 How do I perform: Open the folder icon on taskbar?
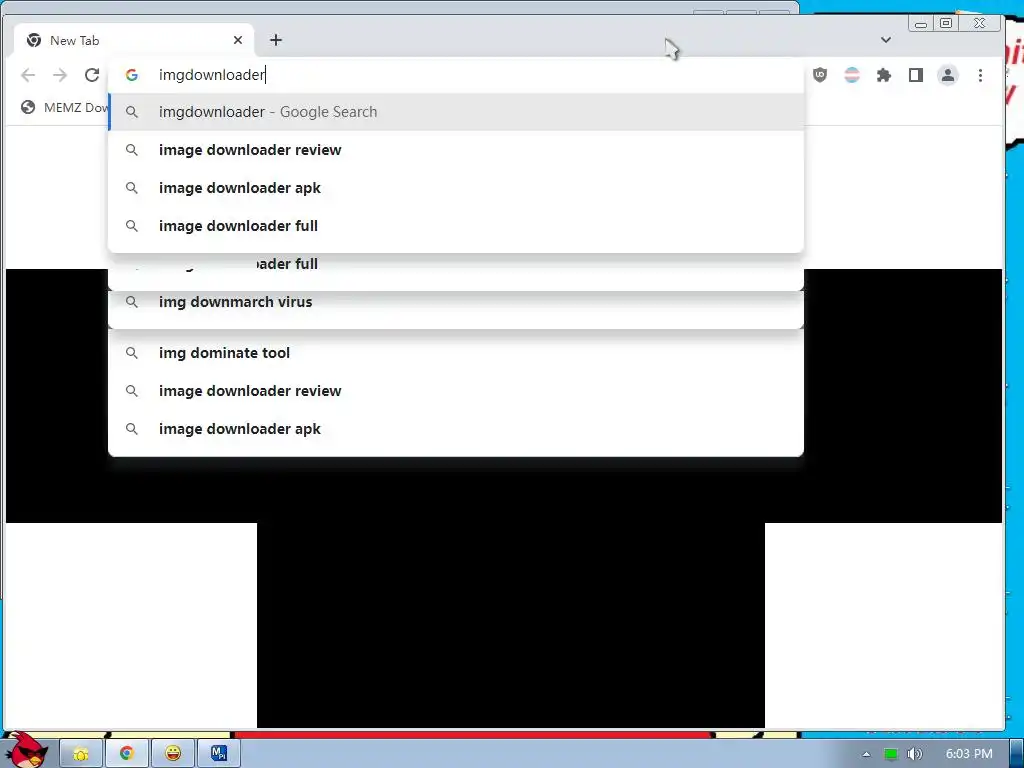[81, 754]
